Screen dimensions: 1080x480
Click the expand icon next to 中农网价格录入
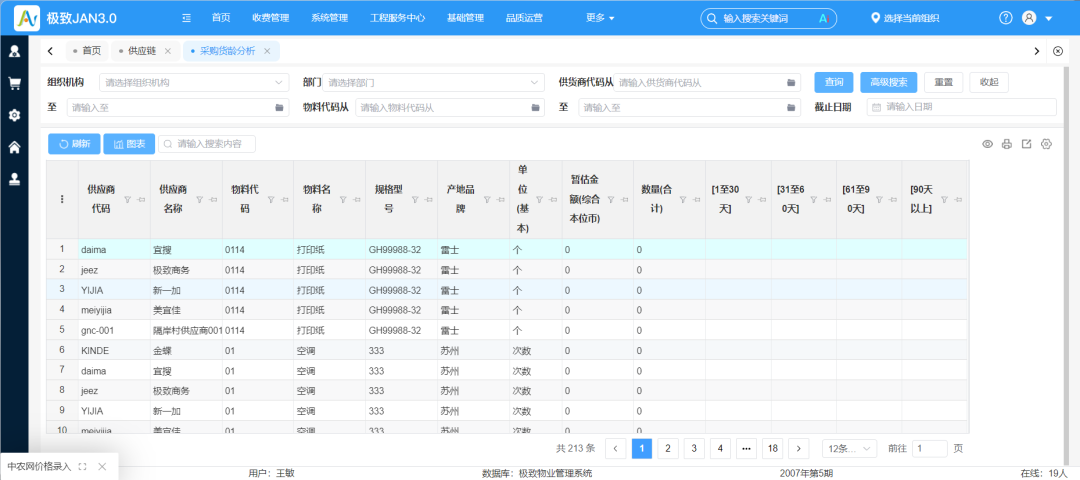[x=82, y=467]
